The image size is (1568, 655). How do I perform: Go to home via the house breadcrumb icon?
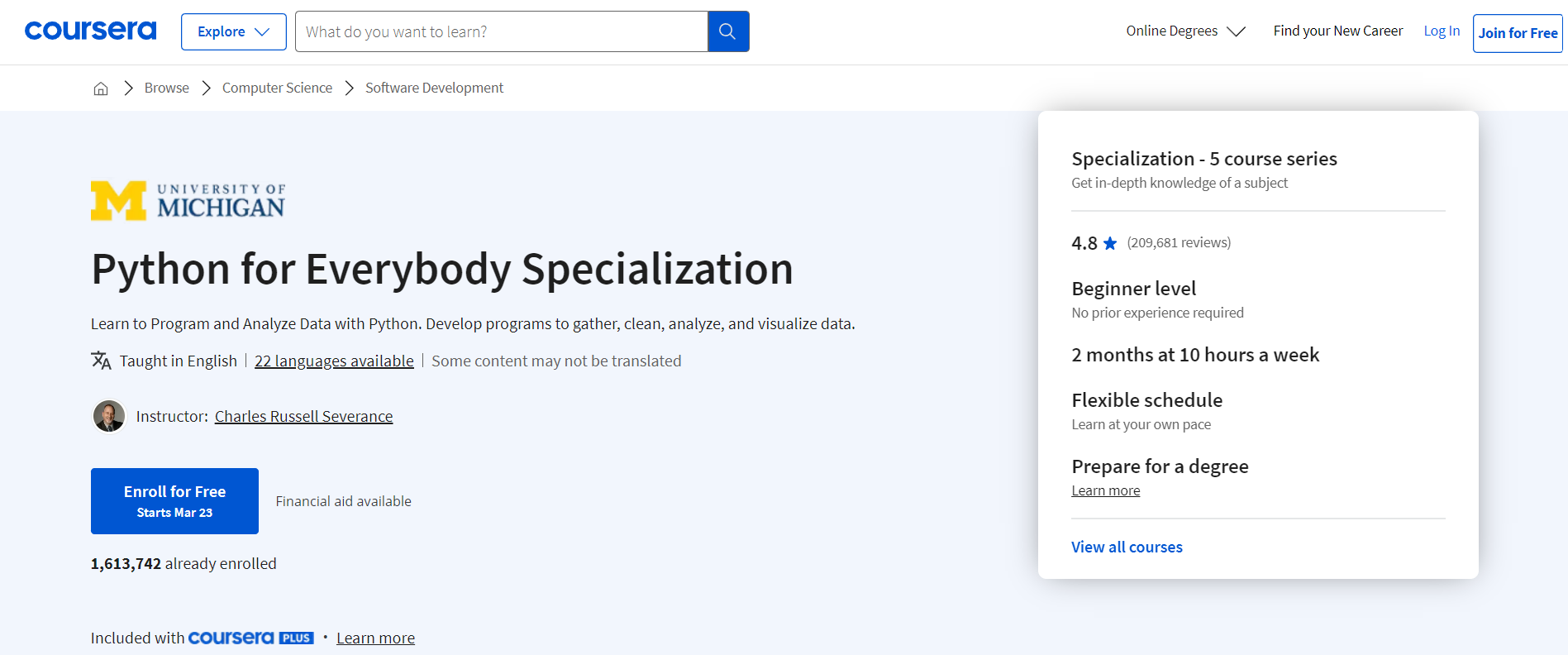point(101,88)
